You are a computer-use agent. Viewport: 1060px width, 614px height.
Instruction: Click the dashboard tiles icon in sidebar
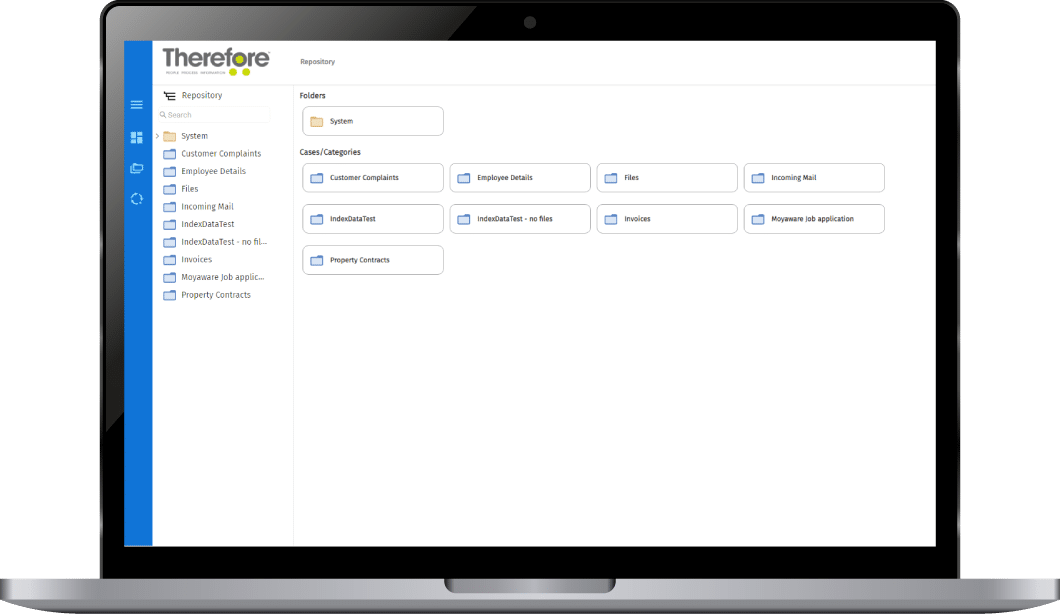point(137,137)
